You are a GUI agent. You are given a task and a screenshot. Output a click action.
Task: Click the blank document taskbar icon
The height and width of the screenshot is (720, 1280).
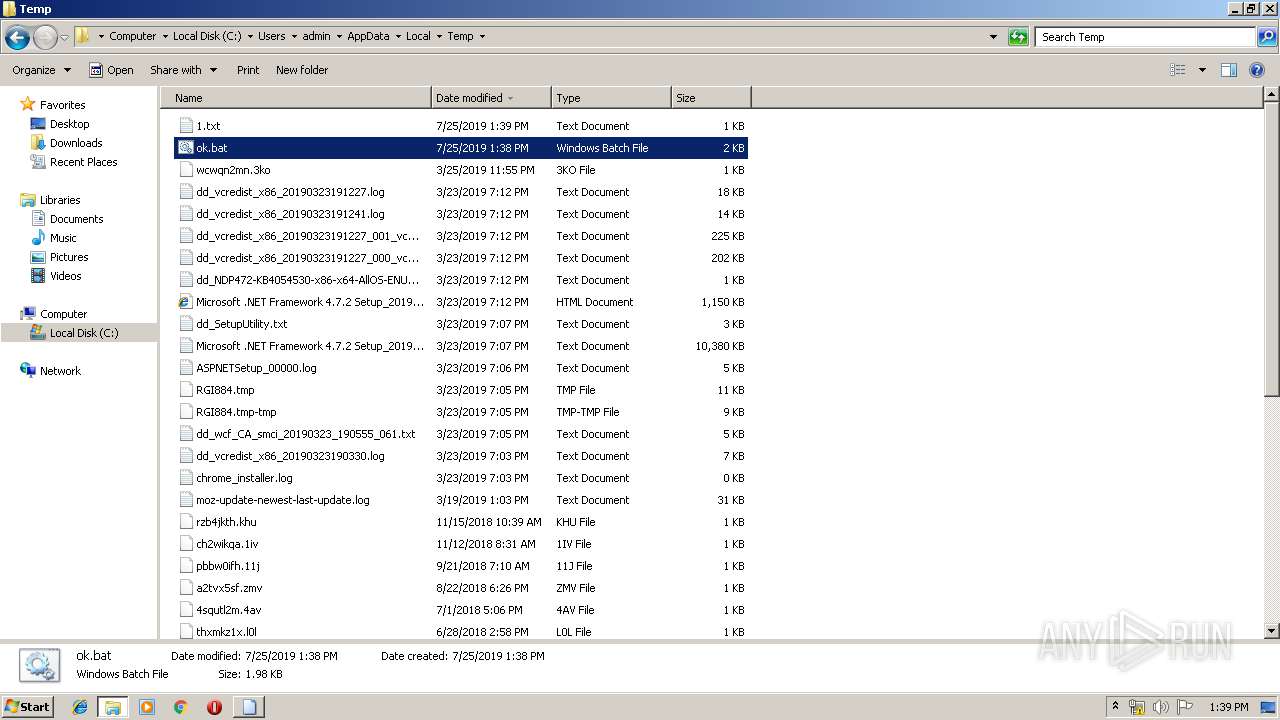click(248, 707)
